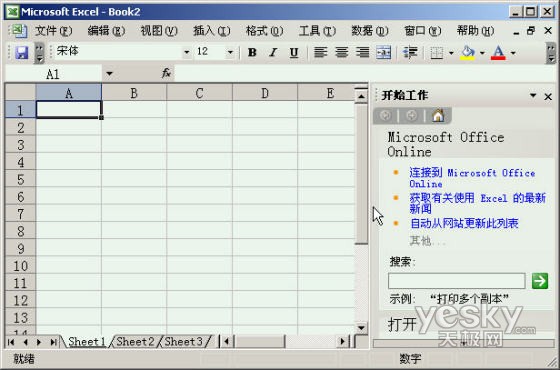Open Name Box dropdown next to A1
The width and height of the screenshot is (560, 370).
109,74
